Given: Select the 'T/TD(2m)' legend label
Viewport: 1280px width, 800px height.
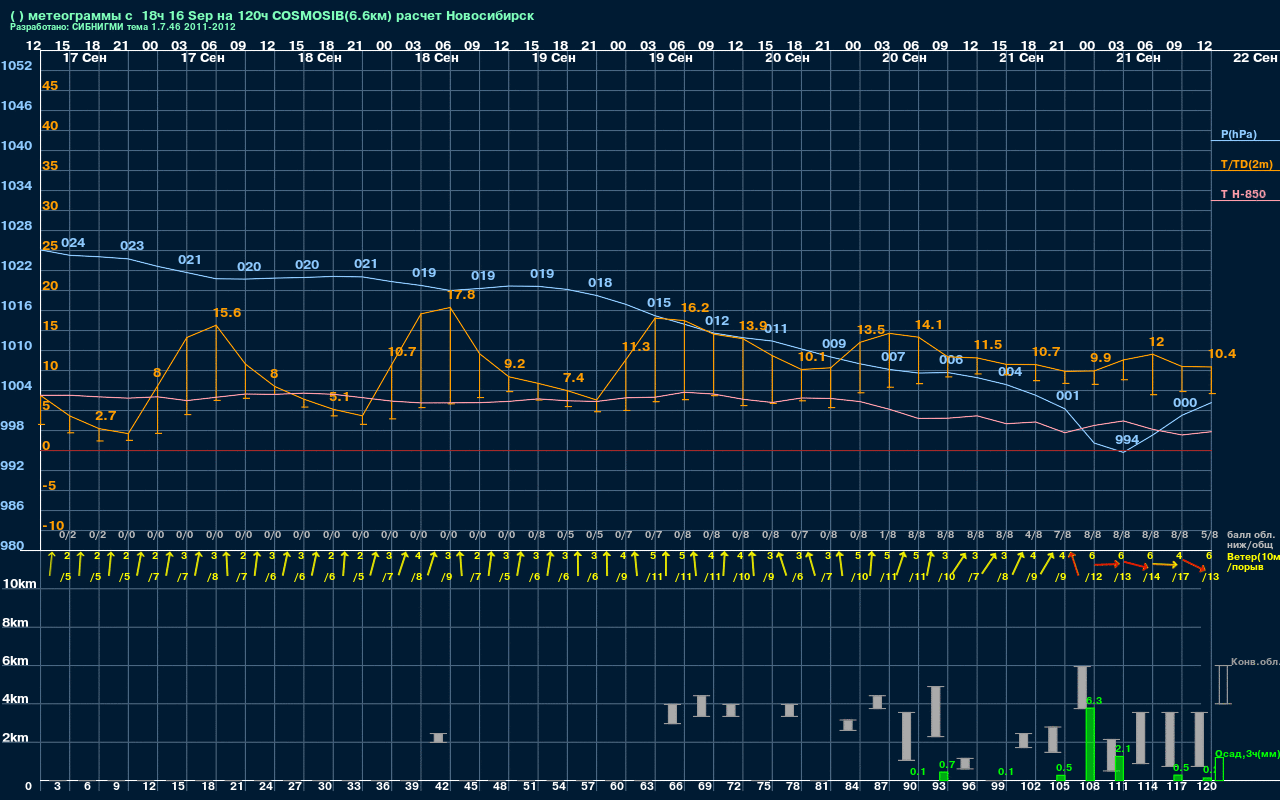Looking at the screenshot, I should pyautogui.click(x=1246, y=164).
